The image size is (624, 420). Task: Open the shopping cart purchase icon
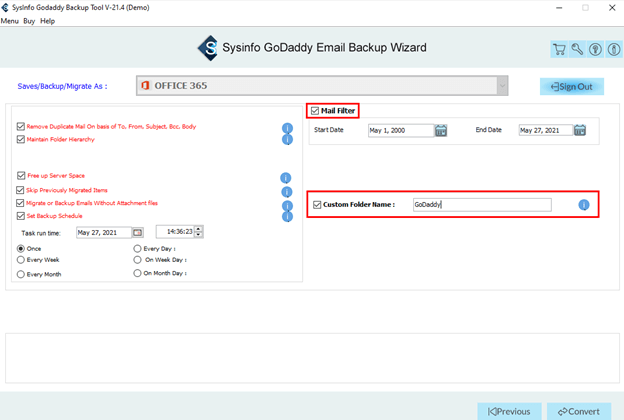tap(559, 49)
